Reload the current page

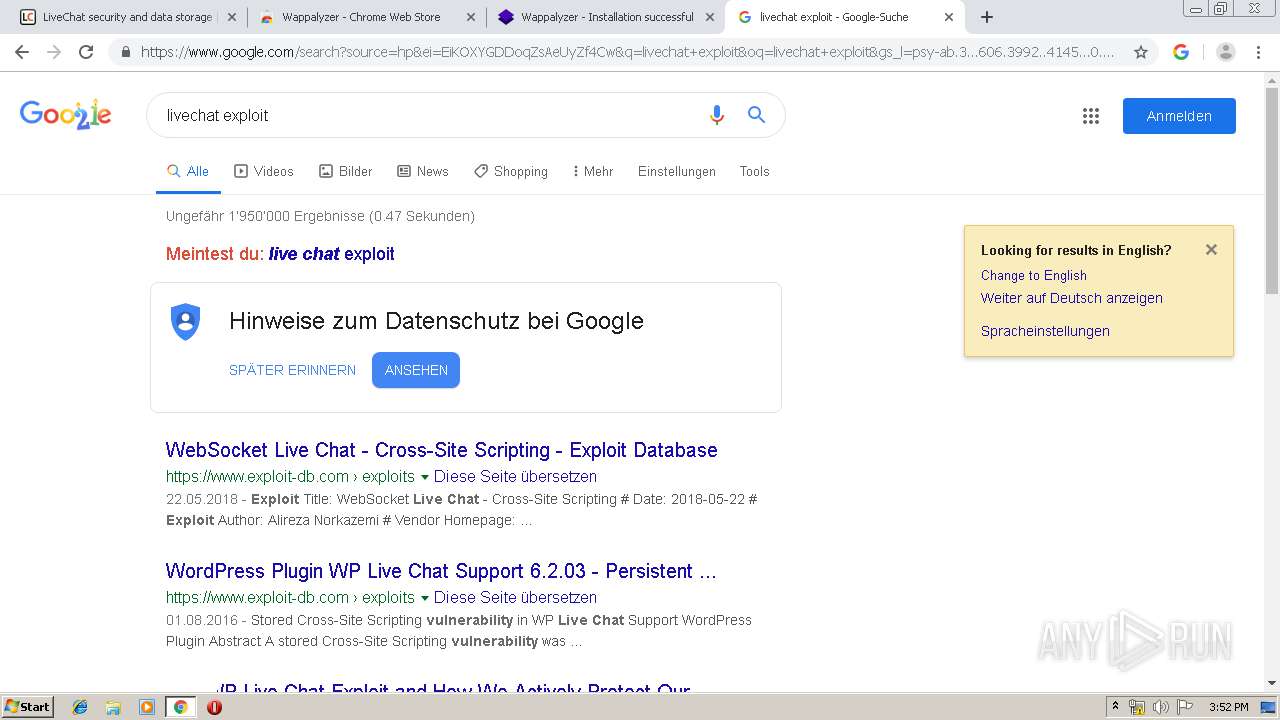pos(86,52)
